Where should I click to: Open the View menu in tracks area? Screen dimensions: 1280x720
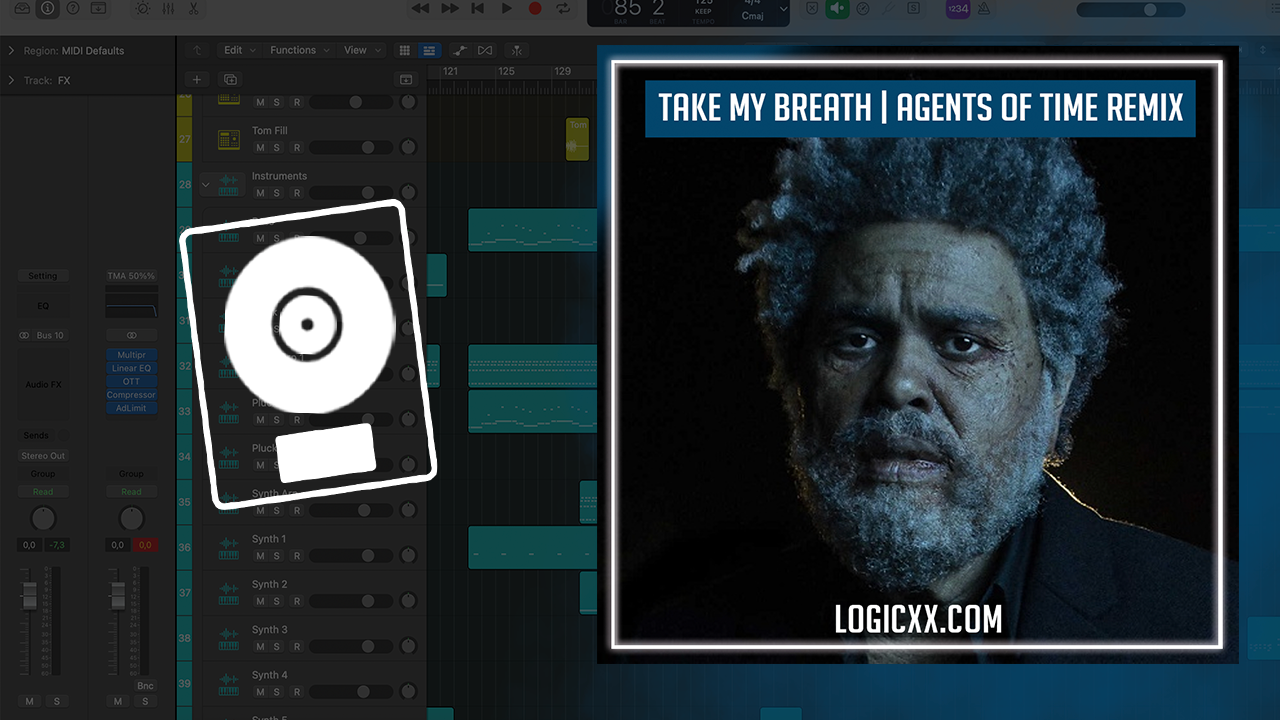click(359, 50)
